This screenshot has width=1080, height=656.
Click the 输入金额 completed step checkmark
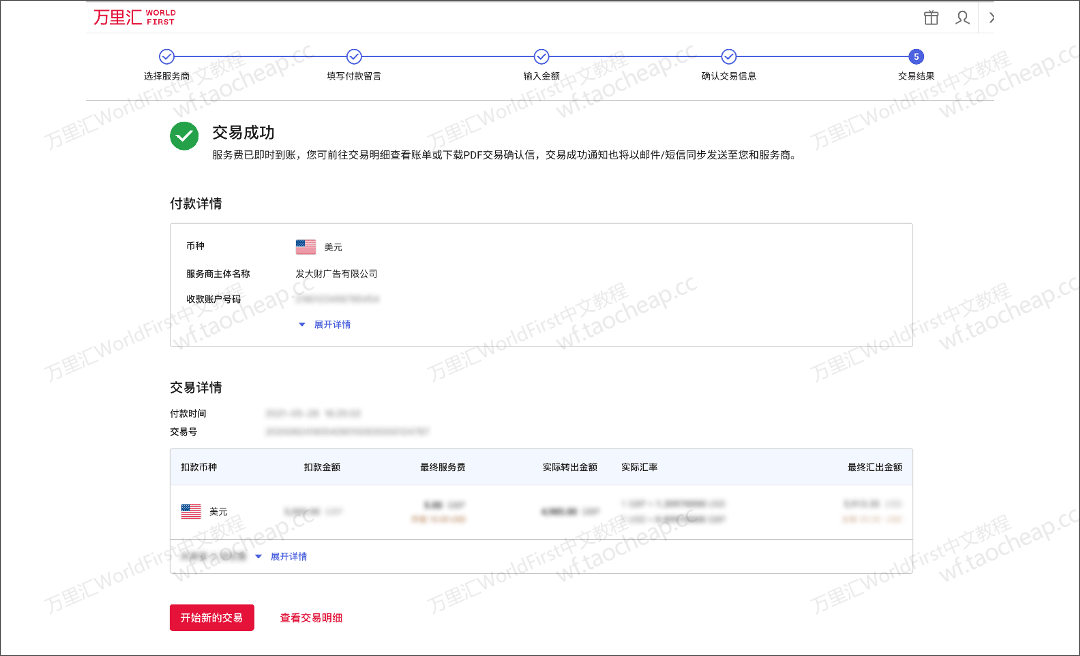coord(541,57)
